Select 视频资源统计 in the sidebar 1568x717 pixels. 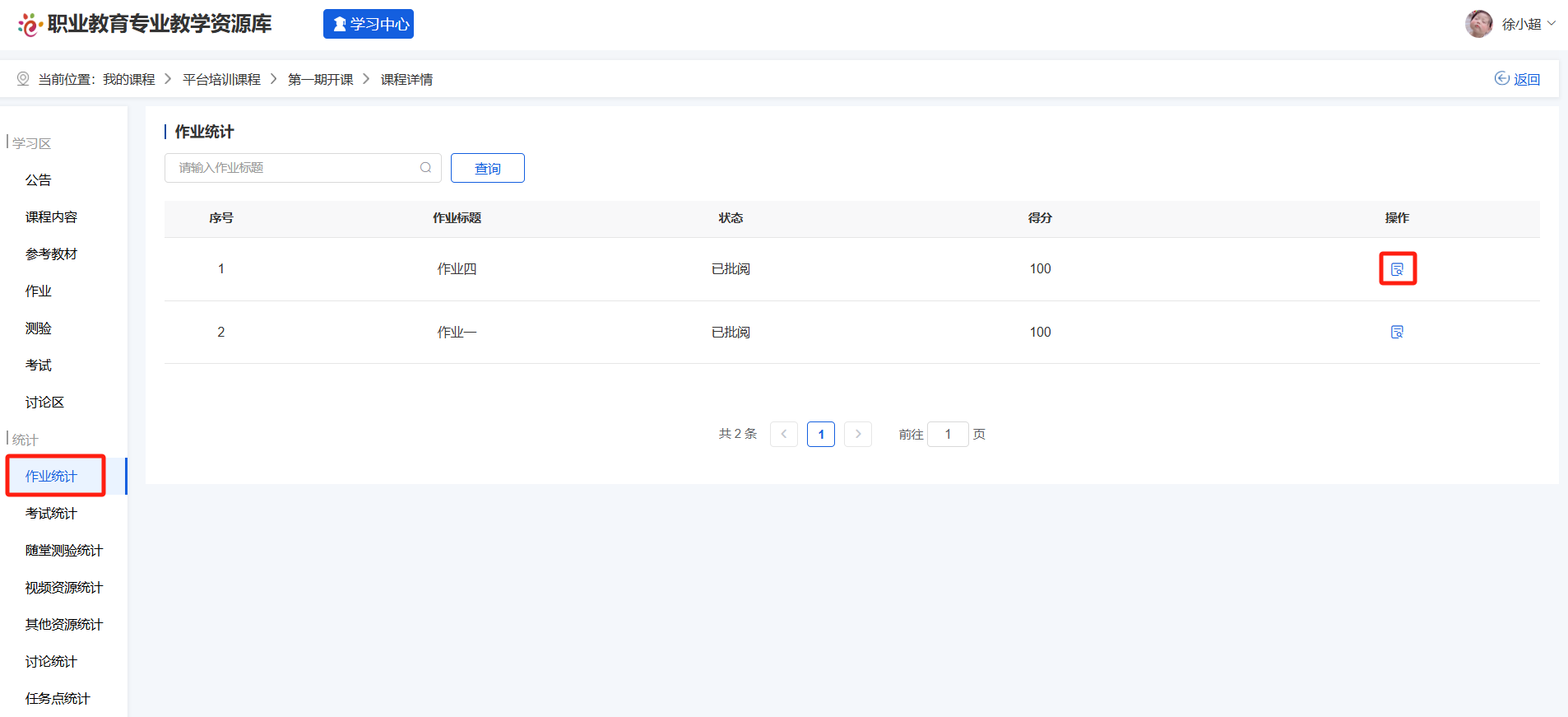click(64, 588)
